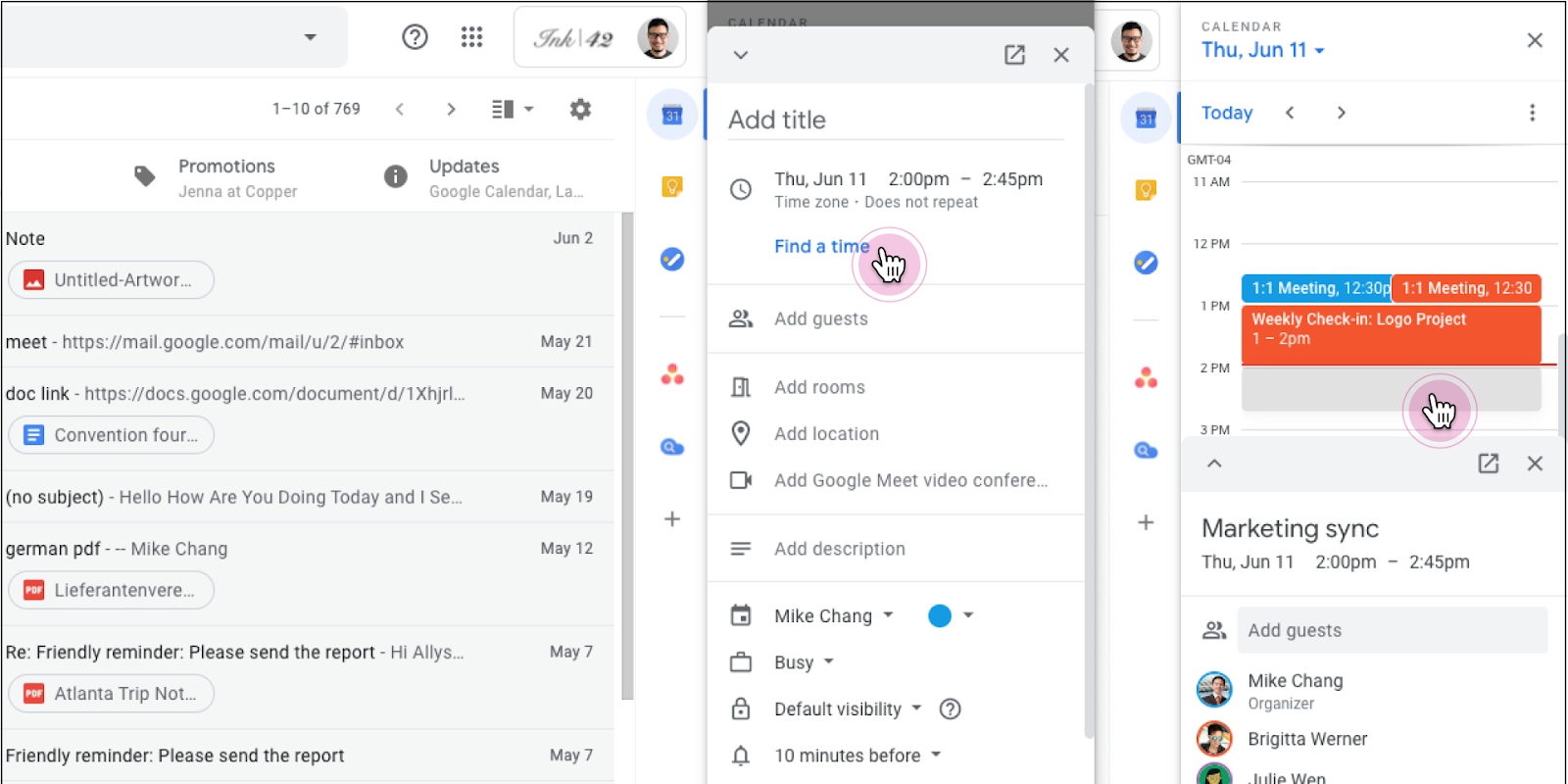The width and height of the screenshot is (1568, 784).
Task: Open Keep notes in the right side panel
Action: [1146, 190]
